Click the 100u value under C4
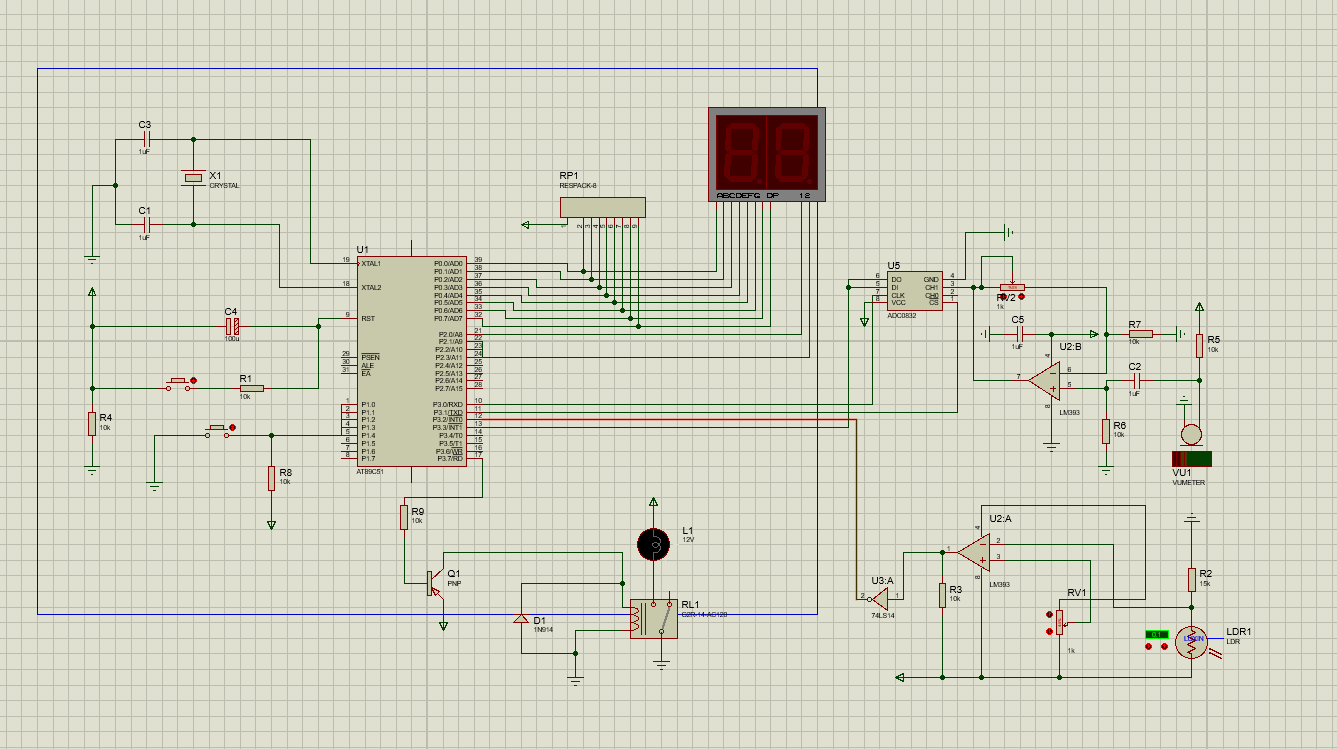Viewport: 1337px width, 749px height. coord(232,340)
